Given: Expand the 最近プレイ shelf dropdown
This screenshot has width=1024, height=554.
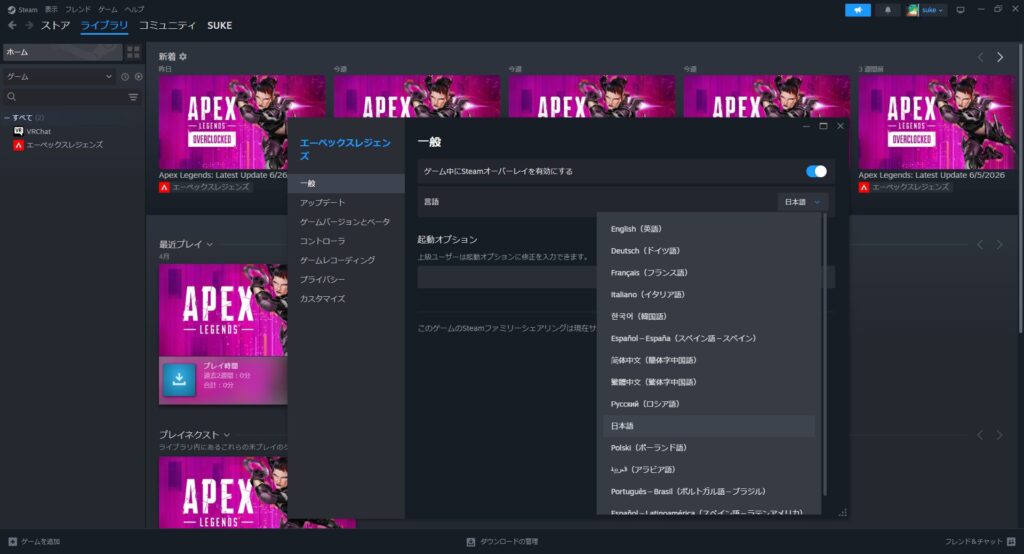Looking at the screenshot, I should coord(210,244).
